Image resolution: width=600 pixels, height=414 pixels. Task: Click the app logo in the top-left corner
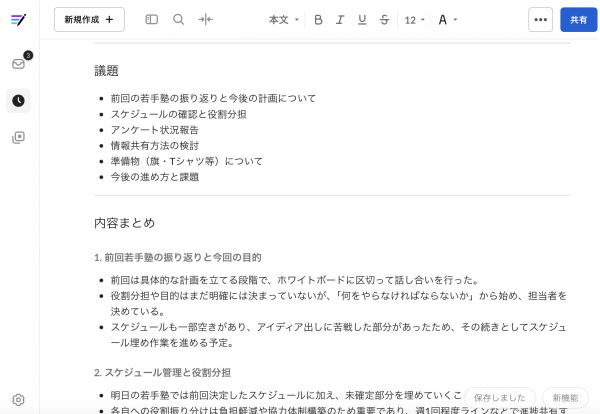pyautogui.click(x=18, y=19)
